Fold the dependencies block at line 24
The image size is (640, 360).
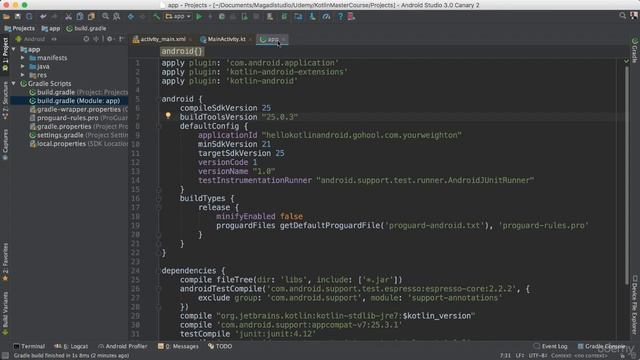[158, 271]
